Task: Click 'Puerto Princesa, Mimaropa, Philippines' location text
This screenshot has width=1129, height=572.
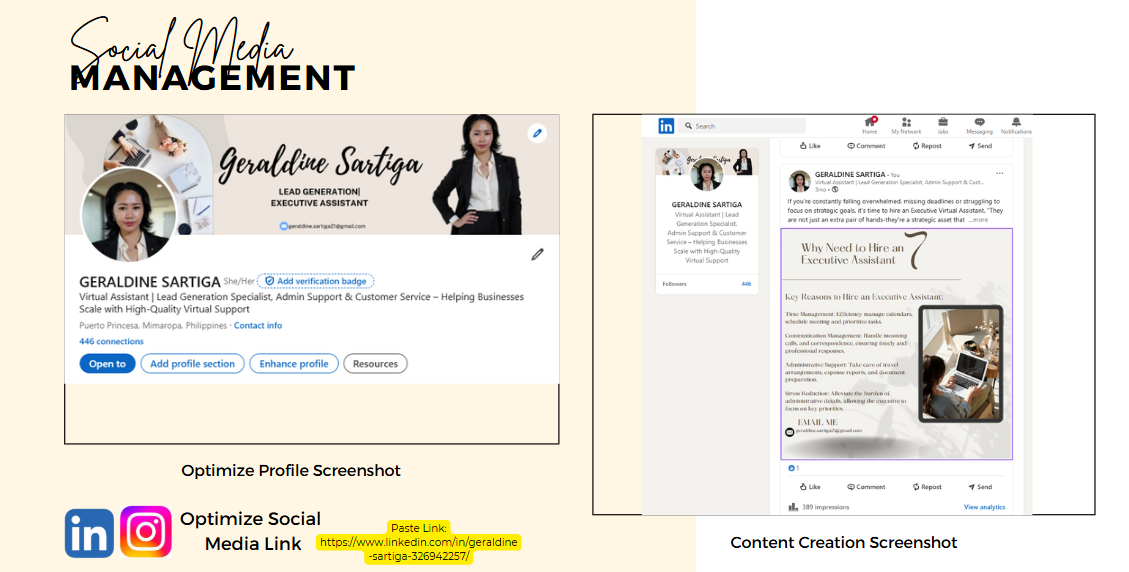Action: pyautogui.click(x=153, y=326)
